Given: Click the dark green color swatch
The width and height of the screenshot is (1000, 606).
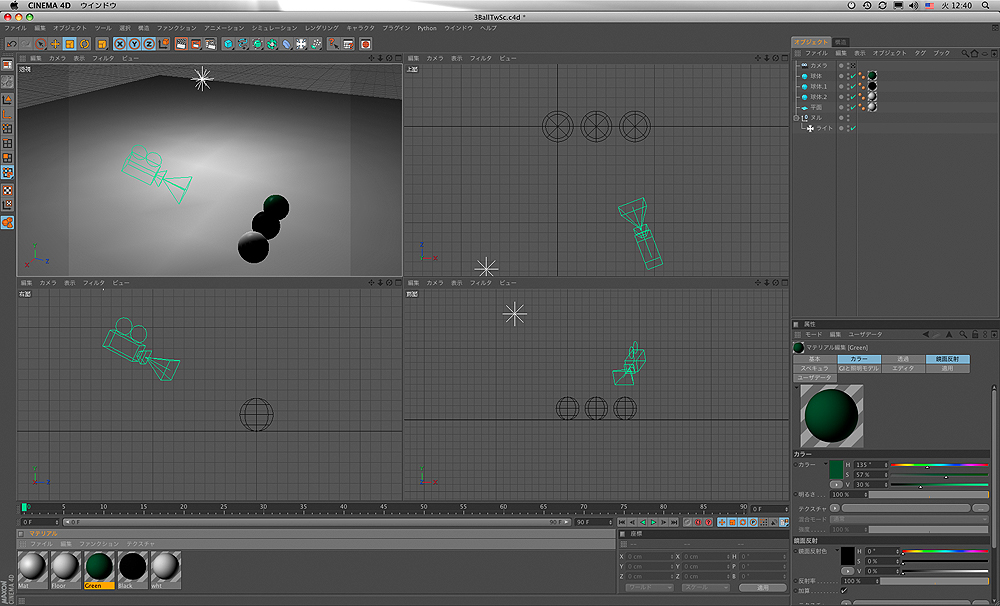Looking at the screenshot, I should tap(835, 467).
